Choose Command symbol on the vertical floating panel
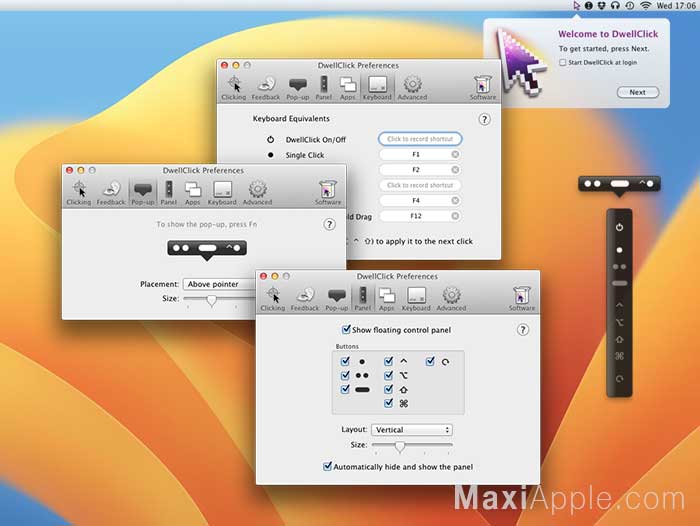The width and height of the screenshot is (700, 526). pyautogui.click(x=619, y=356)
